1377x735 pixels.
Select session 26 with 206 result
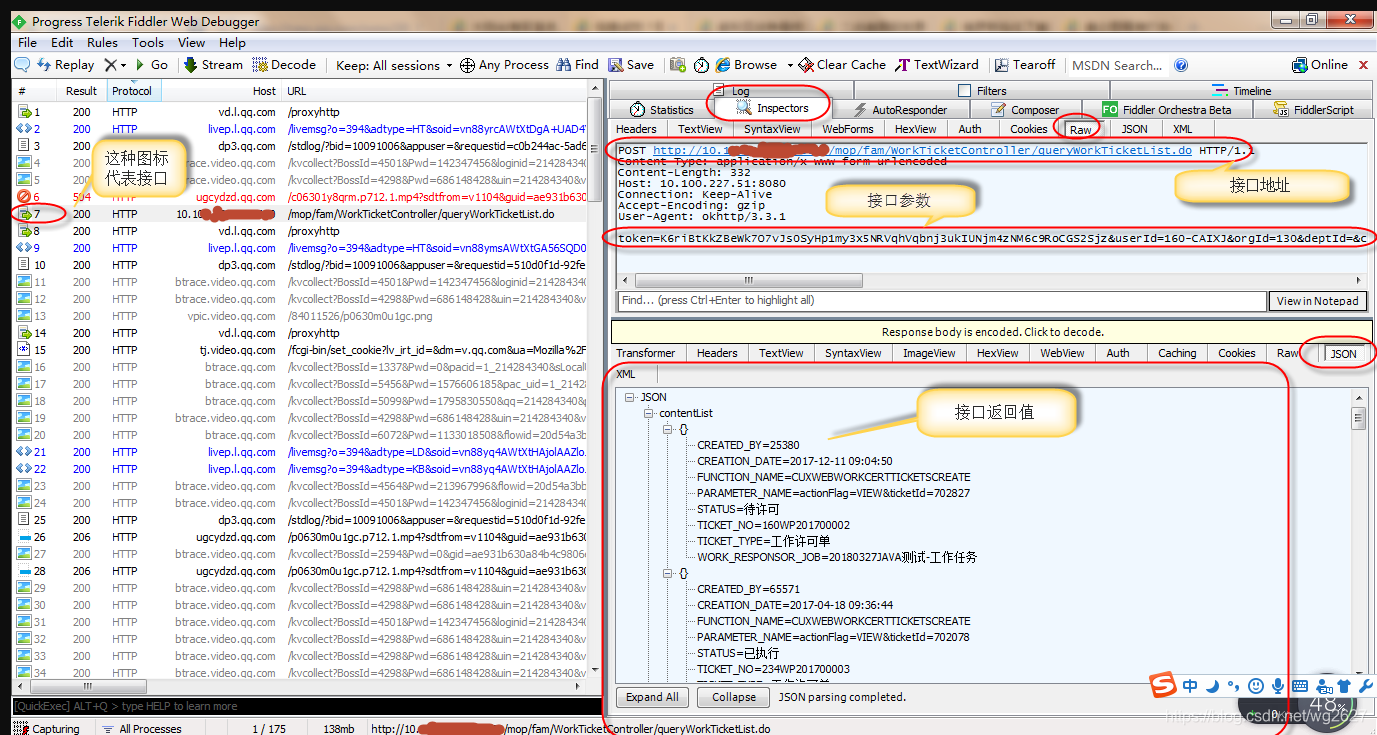click(300, 537)
